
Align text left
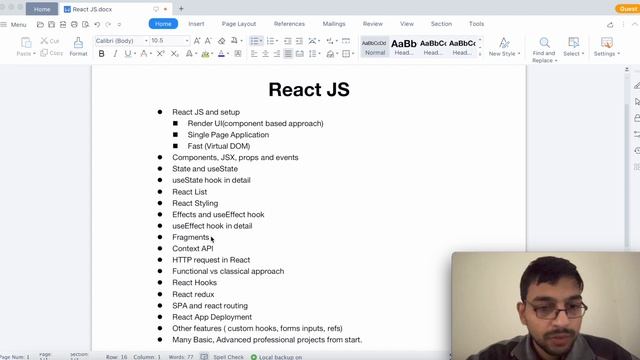point(254,53)
